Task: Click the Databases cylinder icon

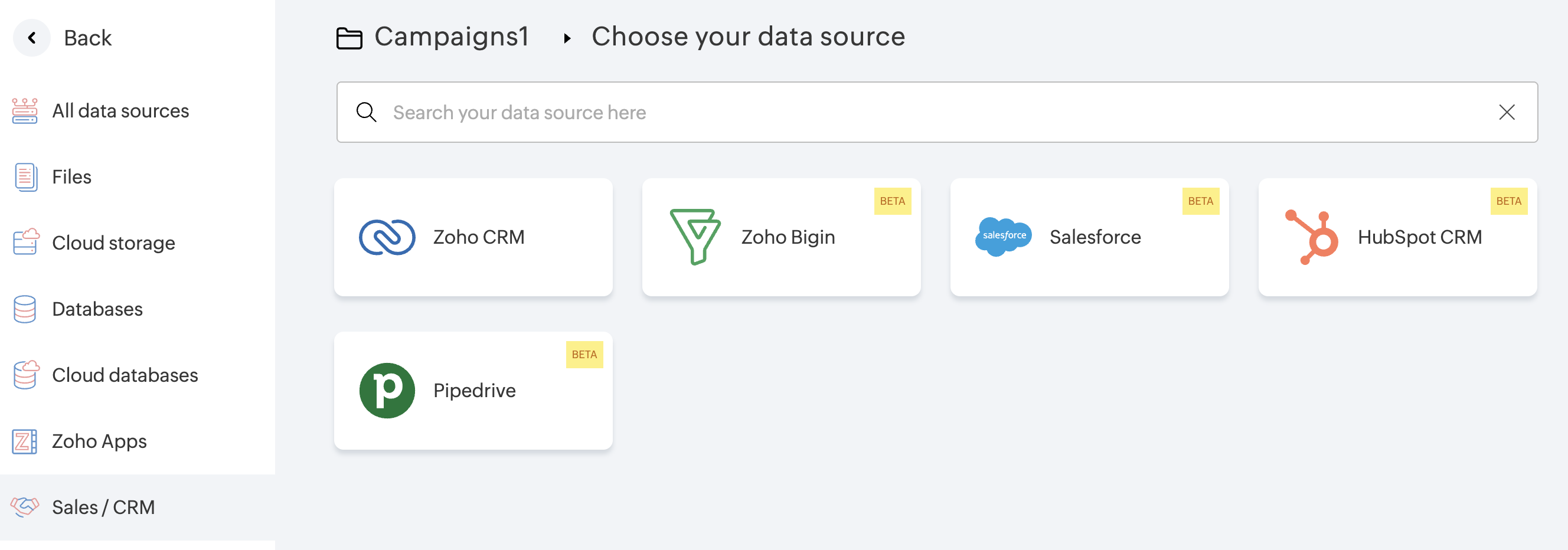Action: (x=25, y=309)
